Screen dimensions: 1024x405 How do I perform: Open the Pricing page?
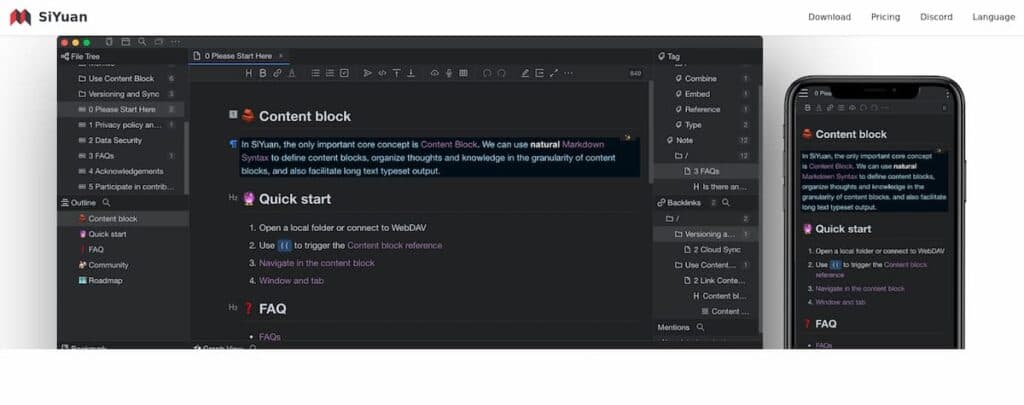tap(886, 17)
